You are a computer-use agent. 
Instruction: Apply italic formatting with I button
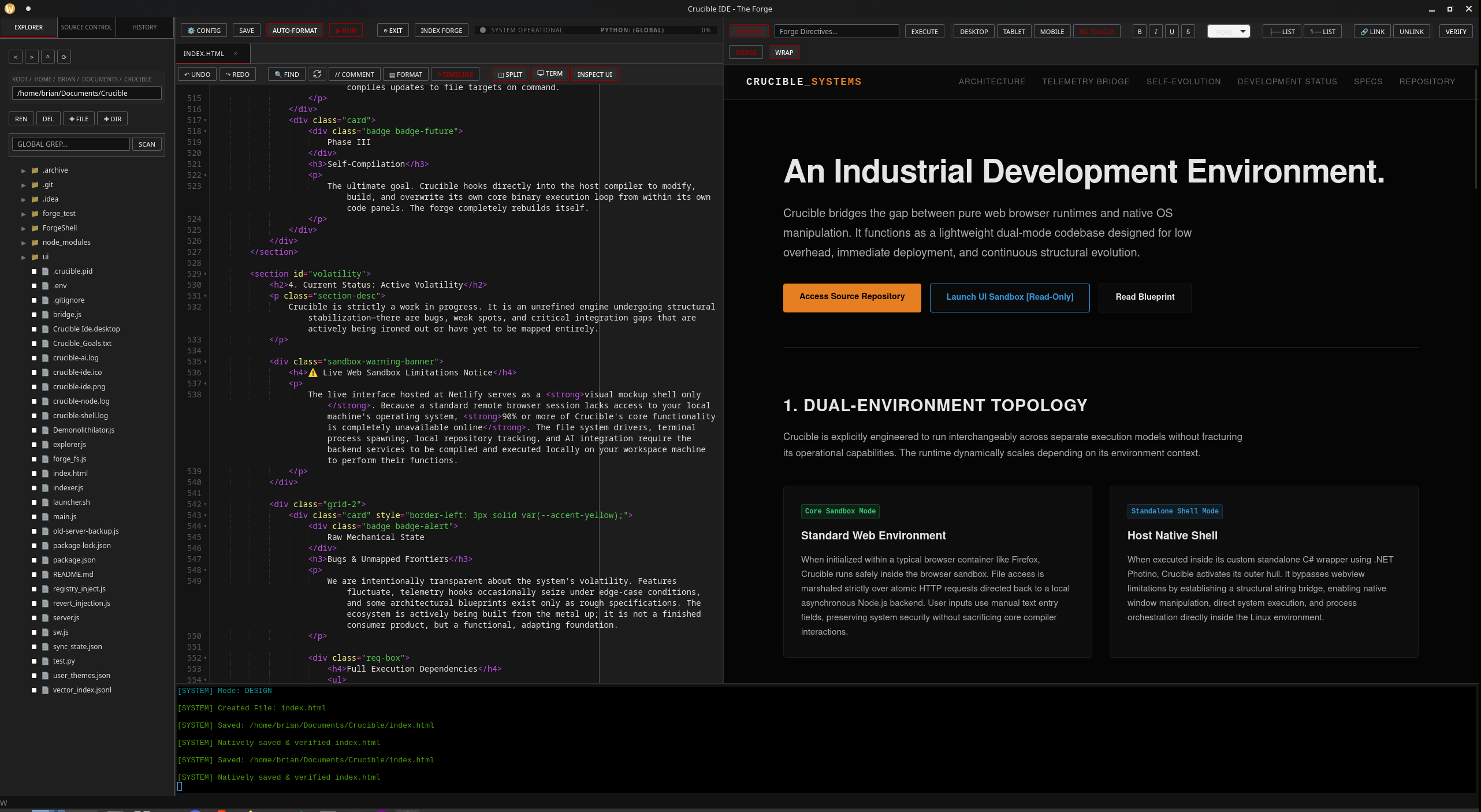click(1156, 32)
